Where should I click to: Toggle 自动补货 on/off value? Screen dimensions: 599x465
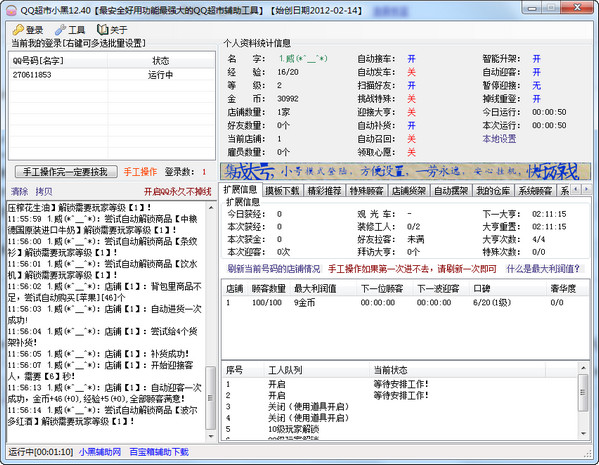(411, 126)
